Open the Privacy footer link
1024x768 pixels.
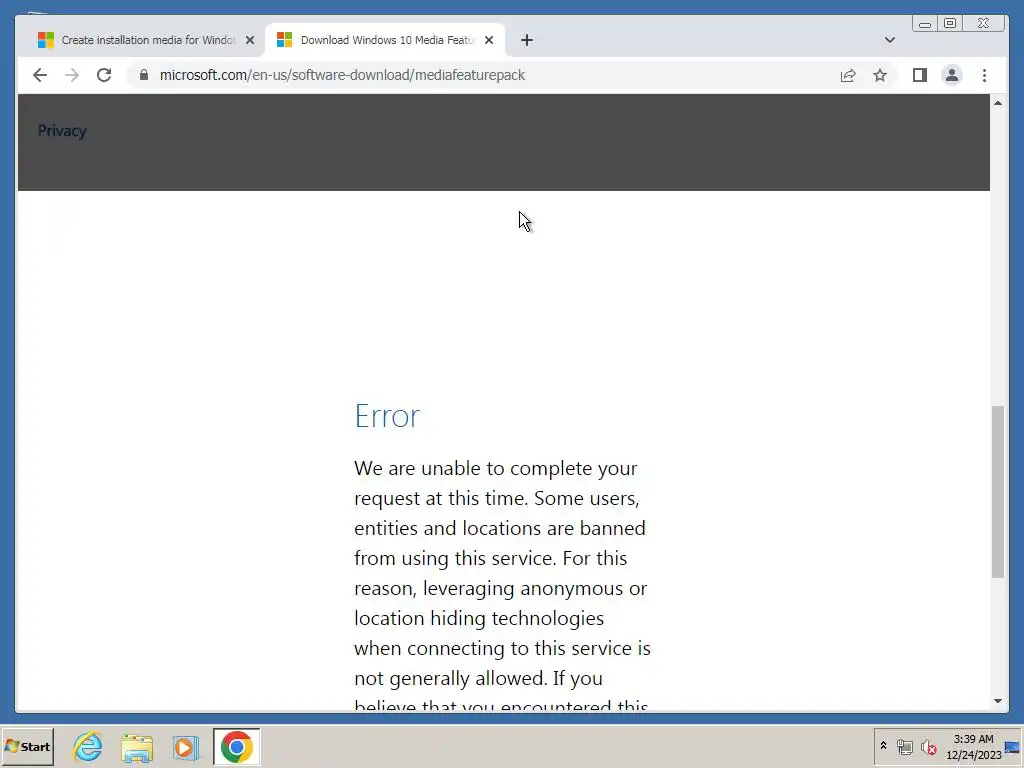pos(62,131)
